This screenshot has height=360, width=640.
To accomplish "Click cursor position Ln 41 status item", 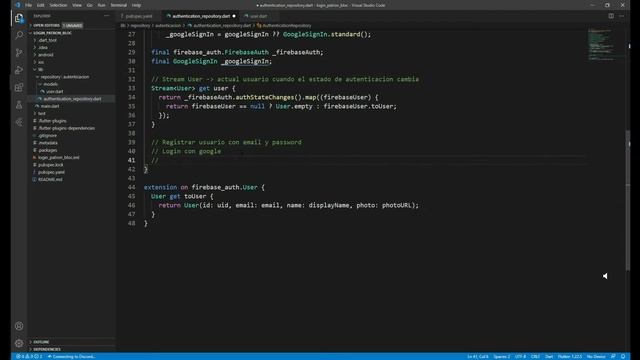I will (478, 356).
